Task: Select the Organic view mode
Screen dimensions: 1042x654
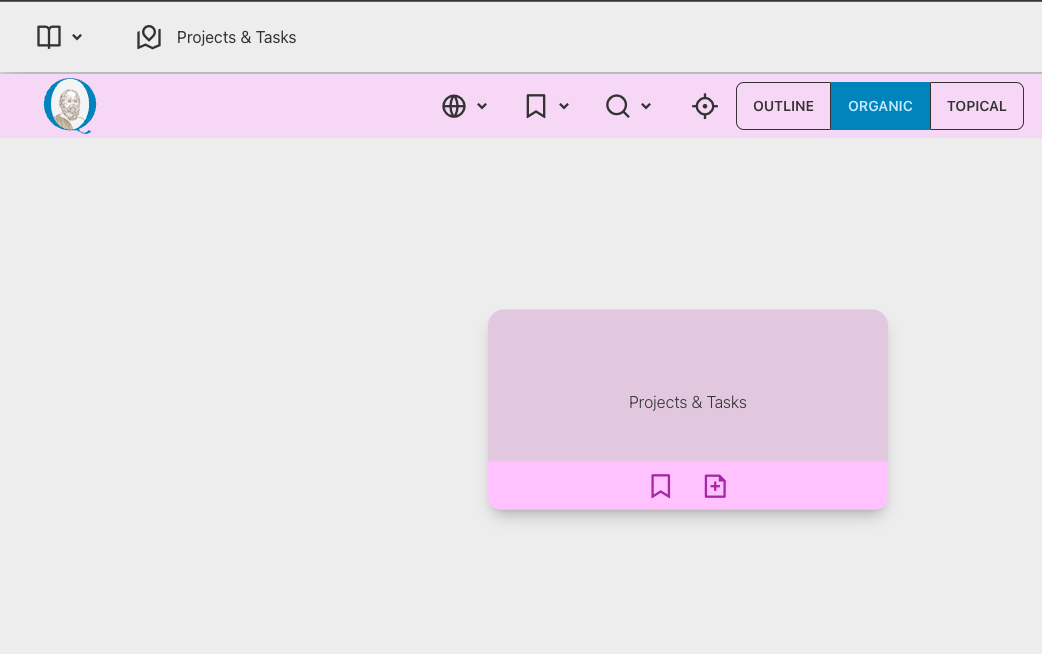Action: (880, 106)
